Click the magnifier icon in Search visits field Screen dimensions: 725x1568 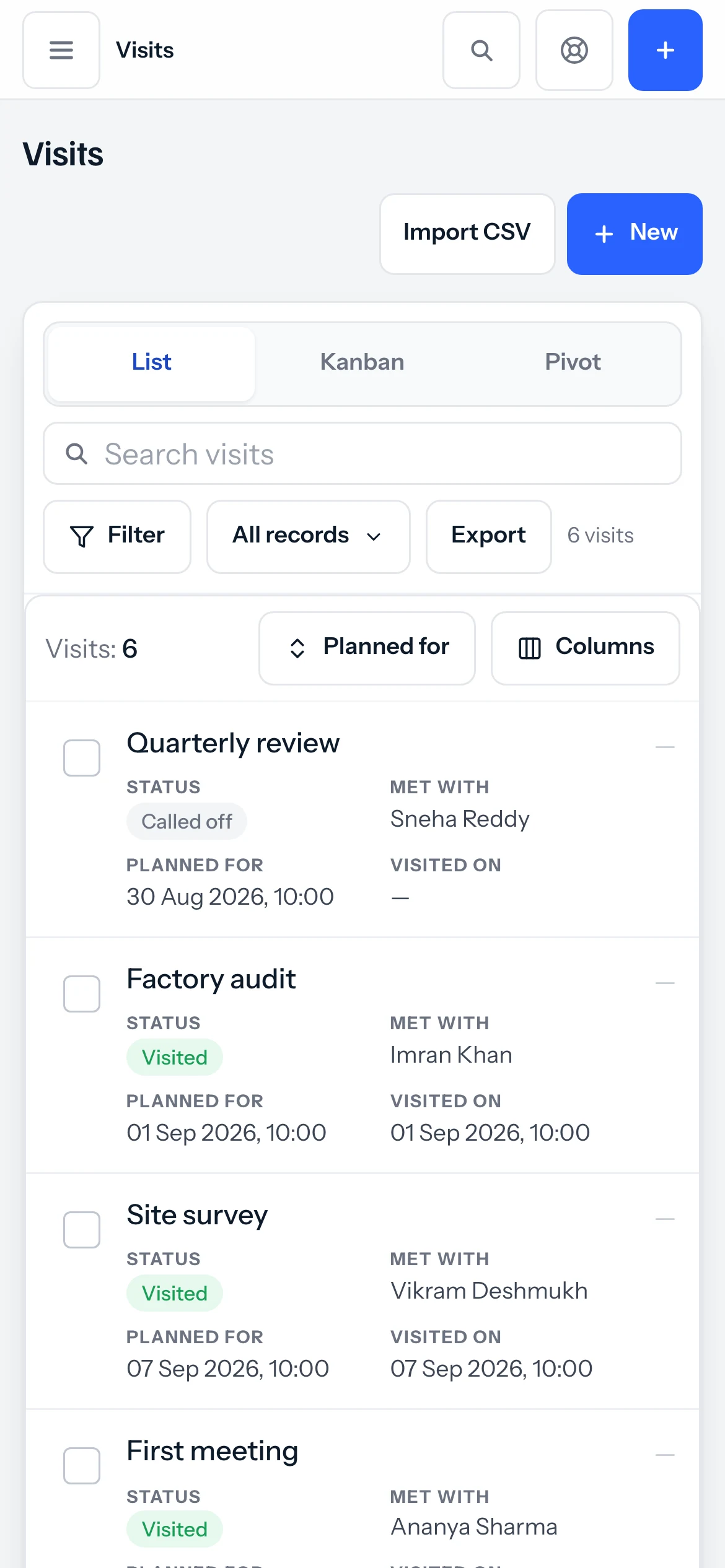pos(77,454)
